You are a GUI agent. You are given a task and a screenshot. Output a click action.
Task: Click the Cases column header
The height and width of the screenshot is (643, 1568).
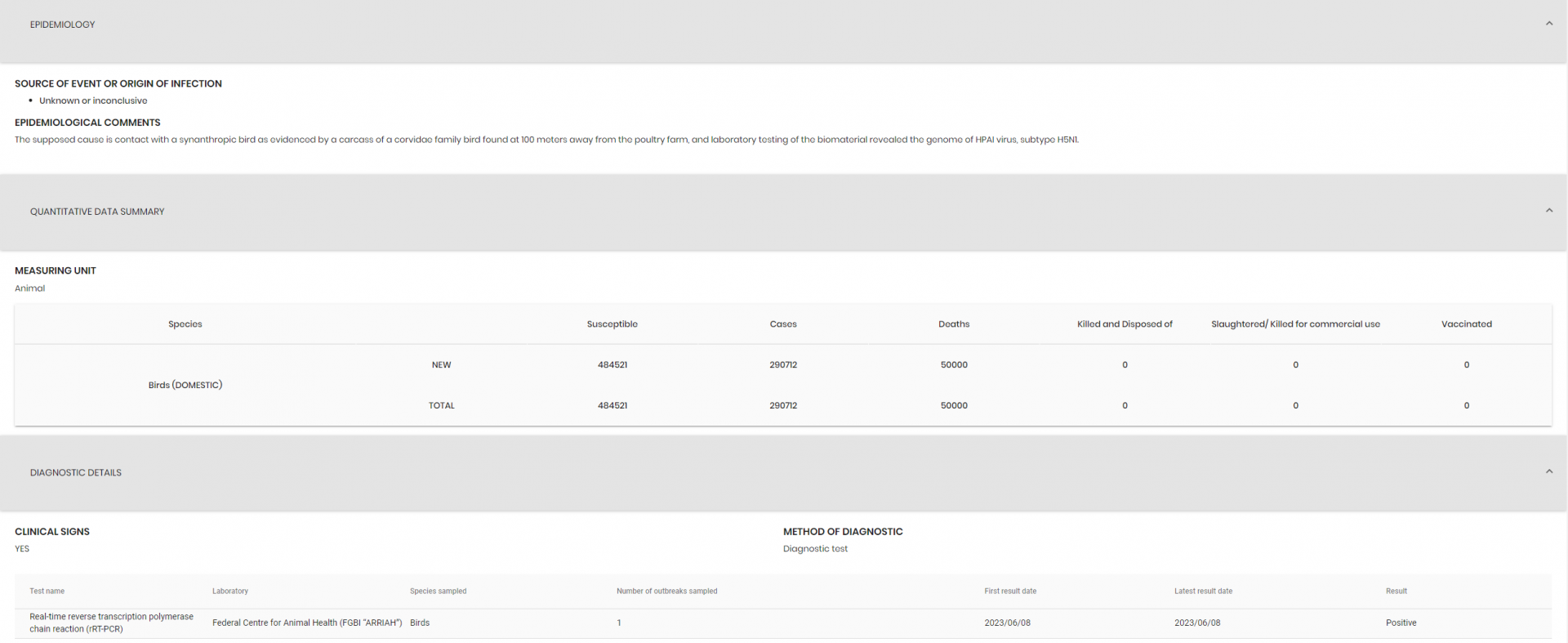(782, 324)
